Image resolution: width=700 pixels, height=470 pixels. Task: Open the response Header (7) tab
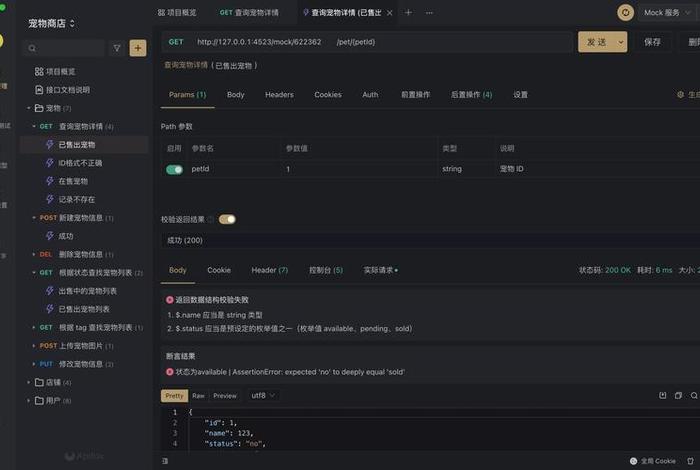270,270
